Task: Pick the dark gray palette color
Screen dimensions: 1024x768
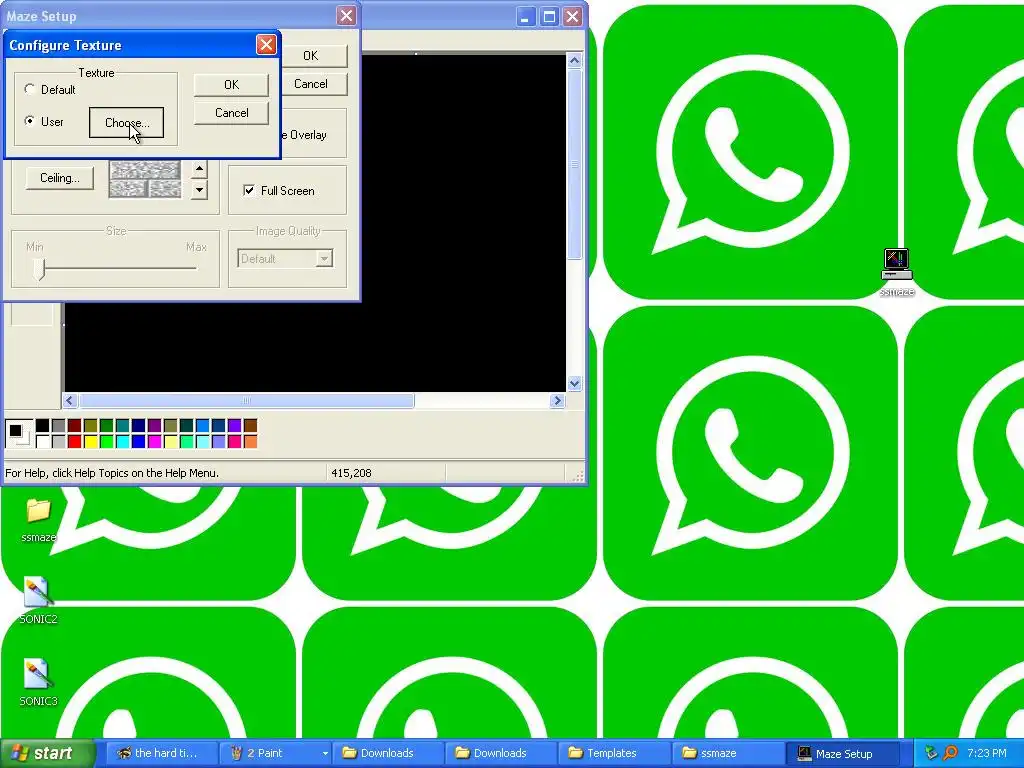Action: coord(59,426)
